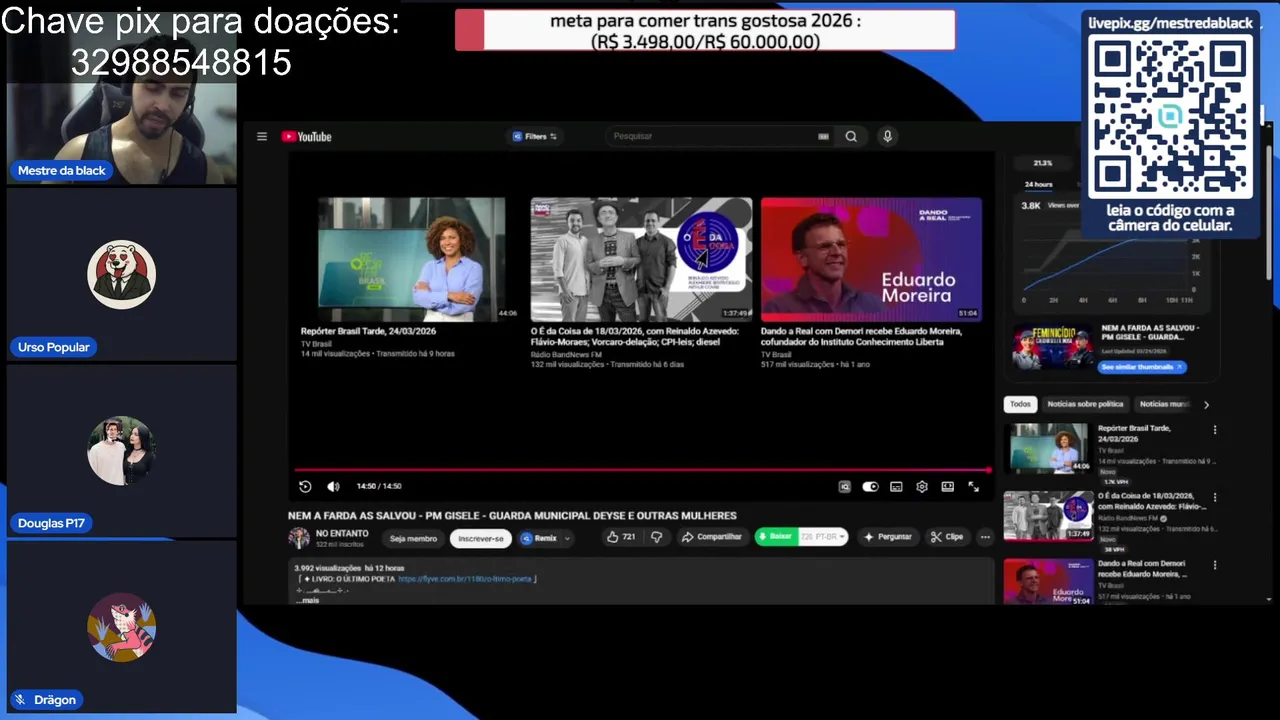Go to the YouTube home logo
The width and height of the screenshot is (1280, 720).
coord(306,137)
